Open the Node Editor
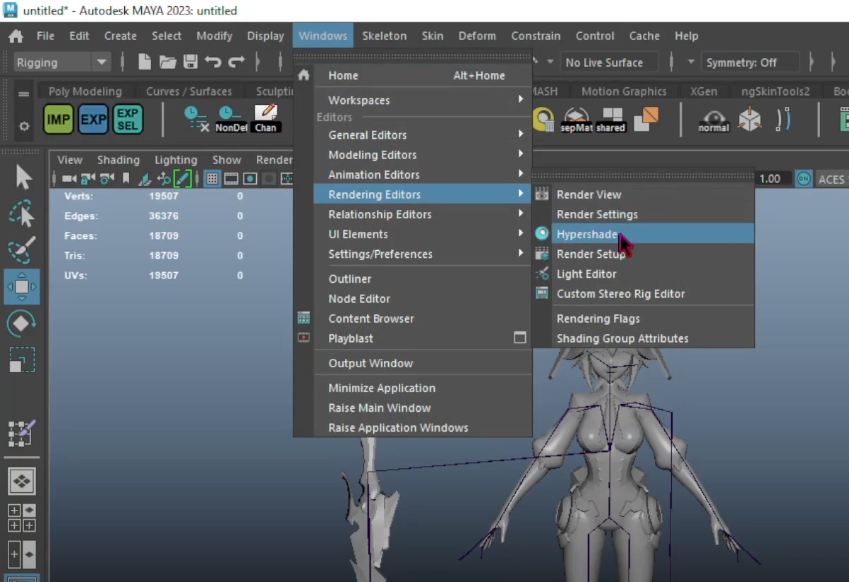849x582 pixels. (422, 299)
